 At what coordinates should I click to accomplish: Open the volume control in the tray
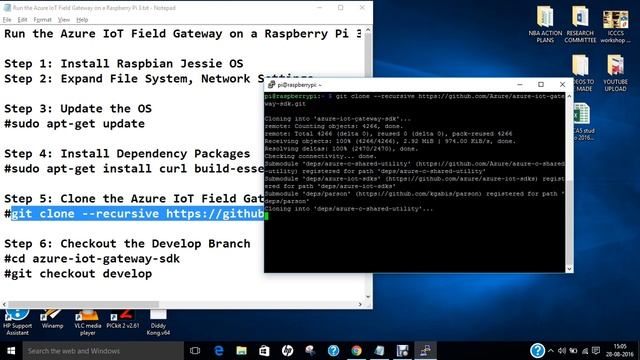click(x=562, y=351)
